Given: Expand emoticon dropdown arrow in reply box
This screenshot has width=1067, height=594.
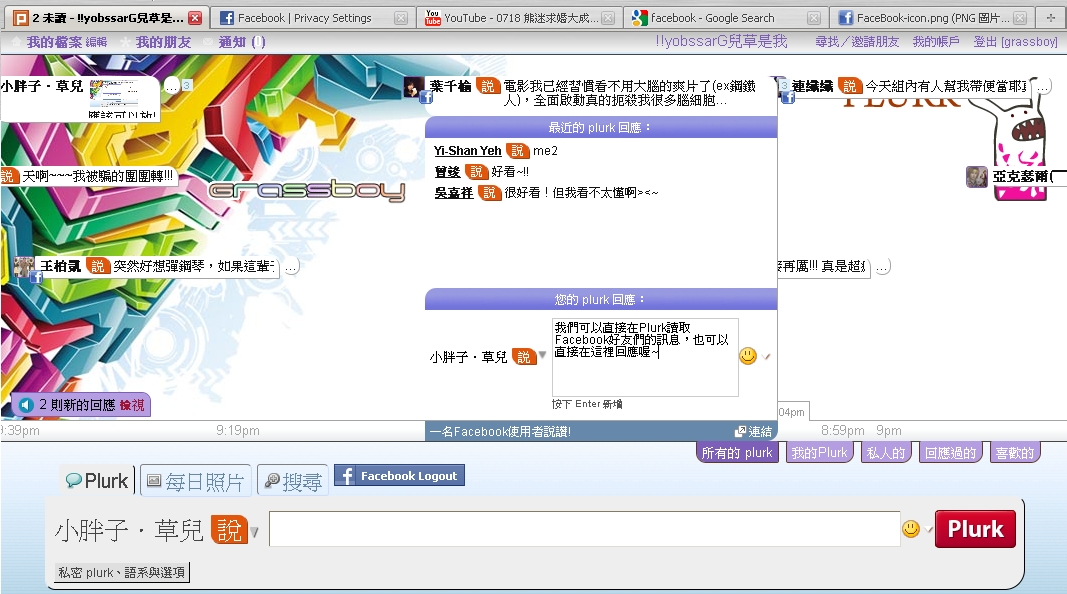Looking at the screenshot, I should pyautogui.click(x=767, y=357).
